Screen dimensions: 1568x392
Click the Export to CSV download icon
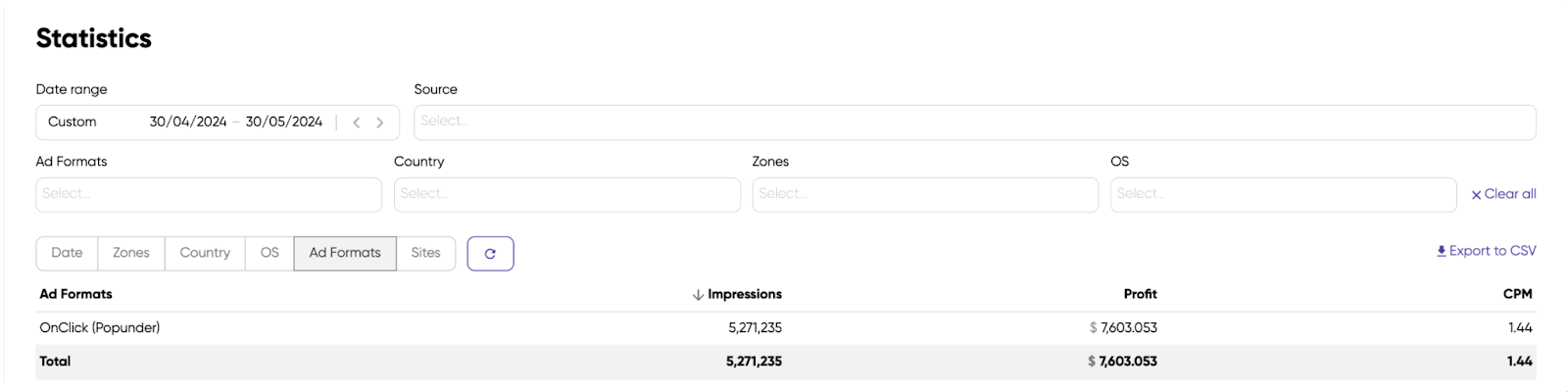(1442, 251)
